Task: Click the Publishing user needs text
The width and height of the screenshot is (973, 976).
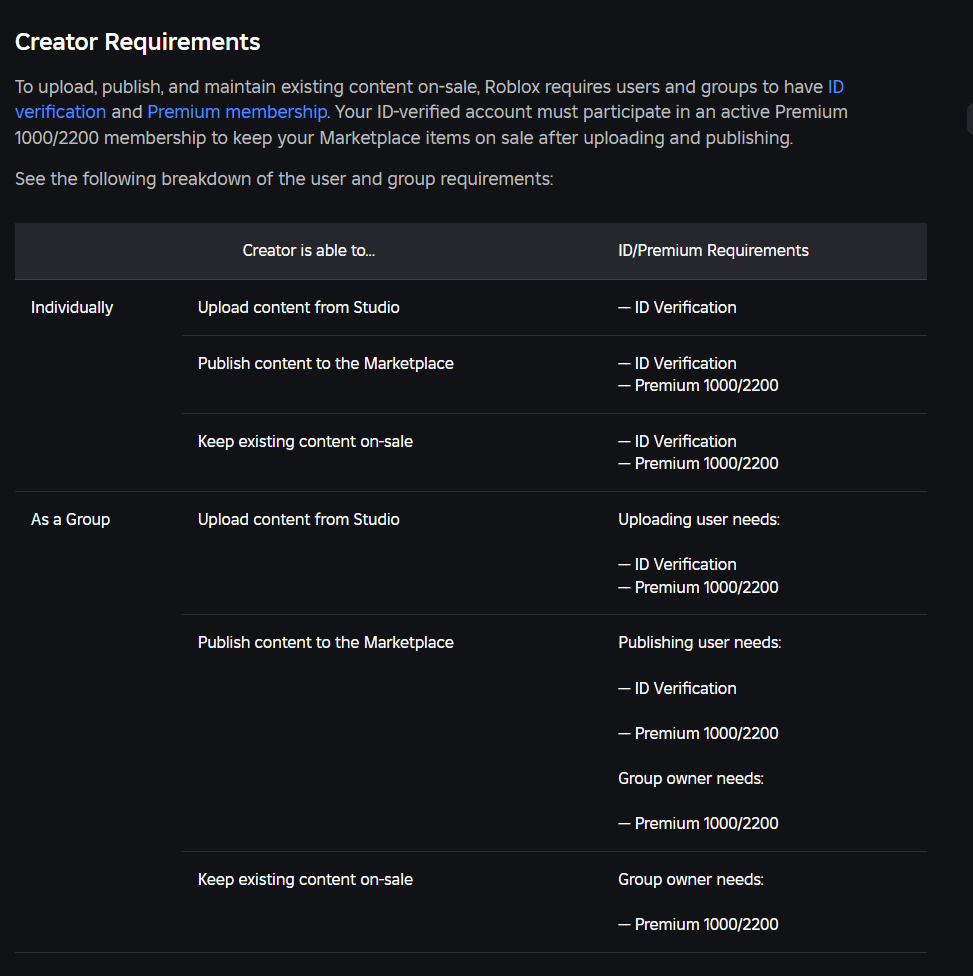Action: tap(699, 643)
